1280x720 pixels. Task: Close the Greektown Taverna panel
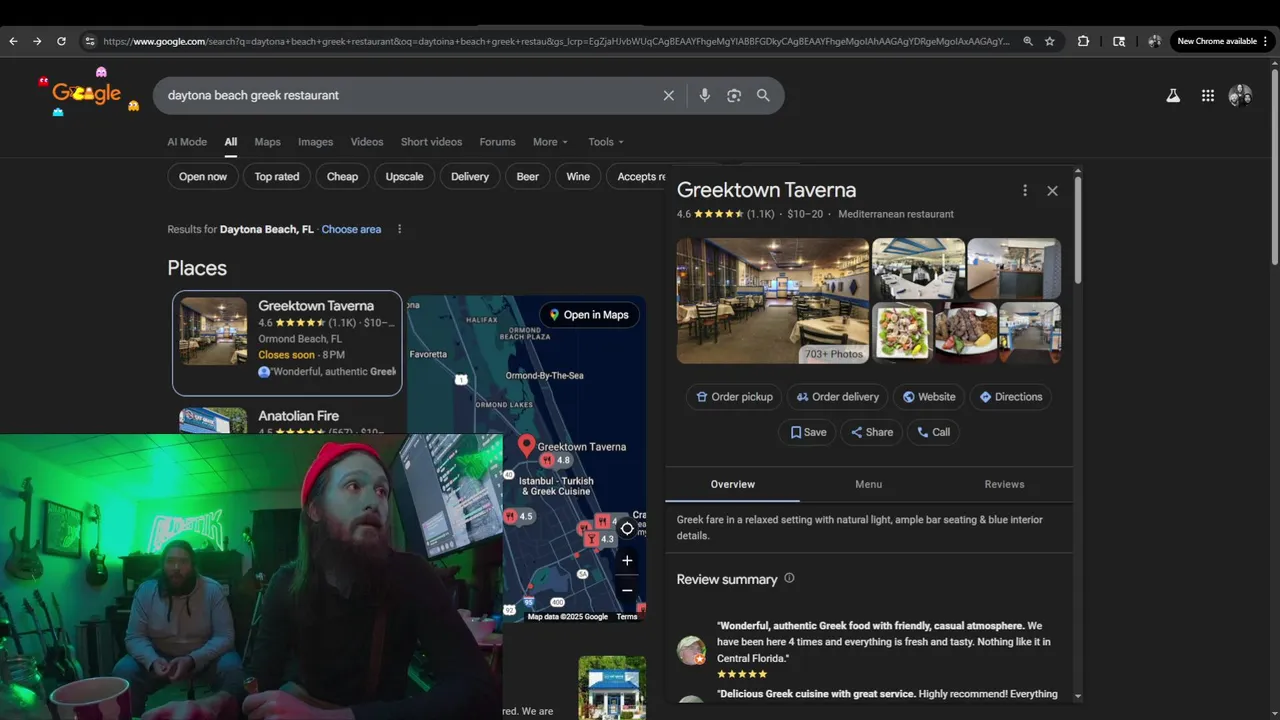1052,190
